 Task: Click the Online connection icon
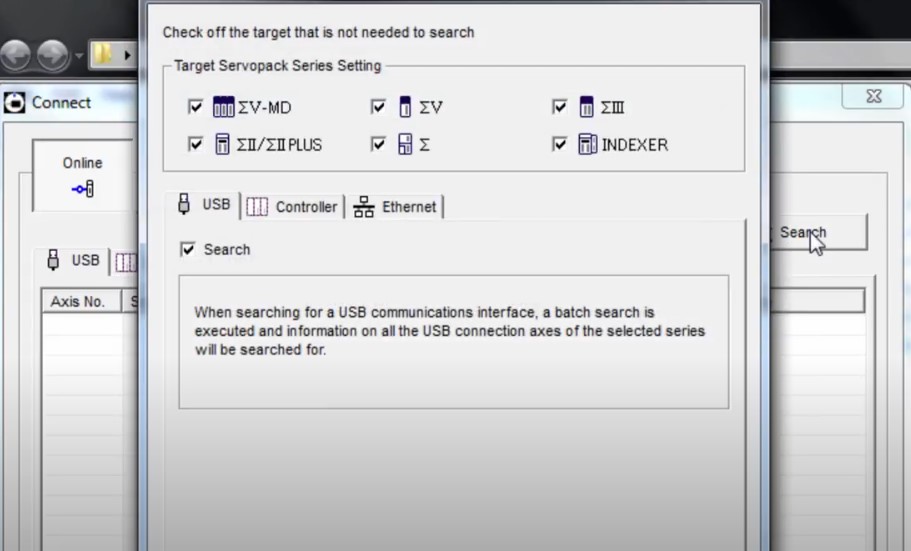83,188
